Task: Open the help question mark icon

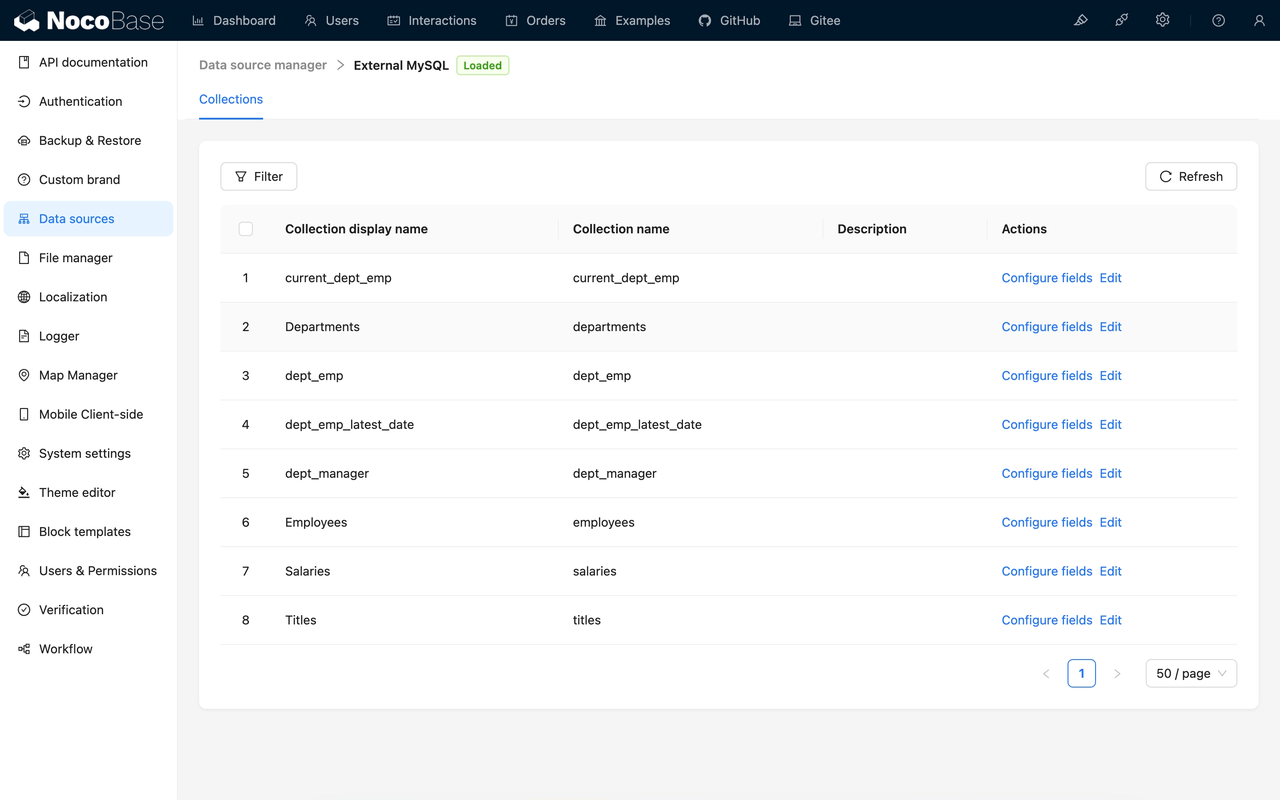Action: [x=1218, y=20]
